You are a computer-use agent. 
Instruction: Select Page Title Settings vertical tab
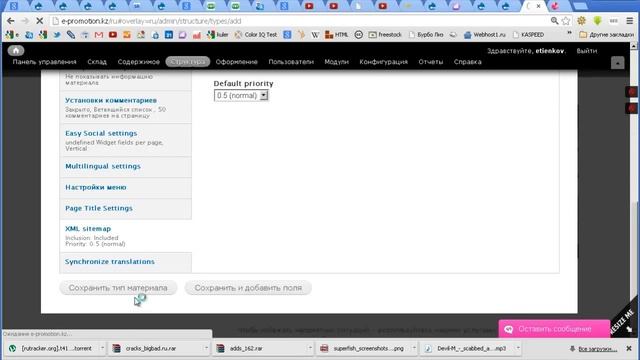pyautogui.click(x=125, y=209)
